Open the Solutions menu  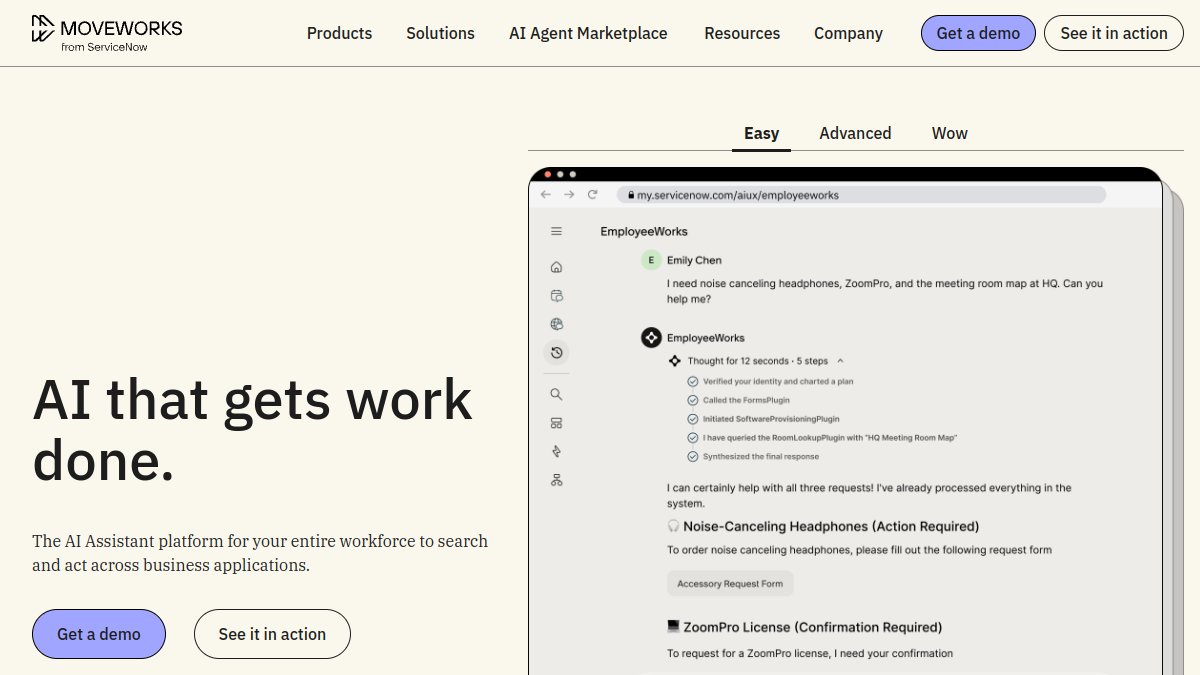click(440, 33)
